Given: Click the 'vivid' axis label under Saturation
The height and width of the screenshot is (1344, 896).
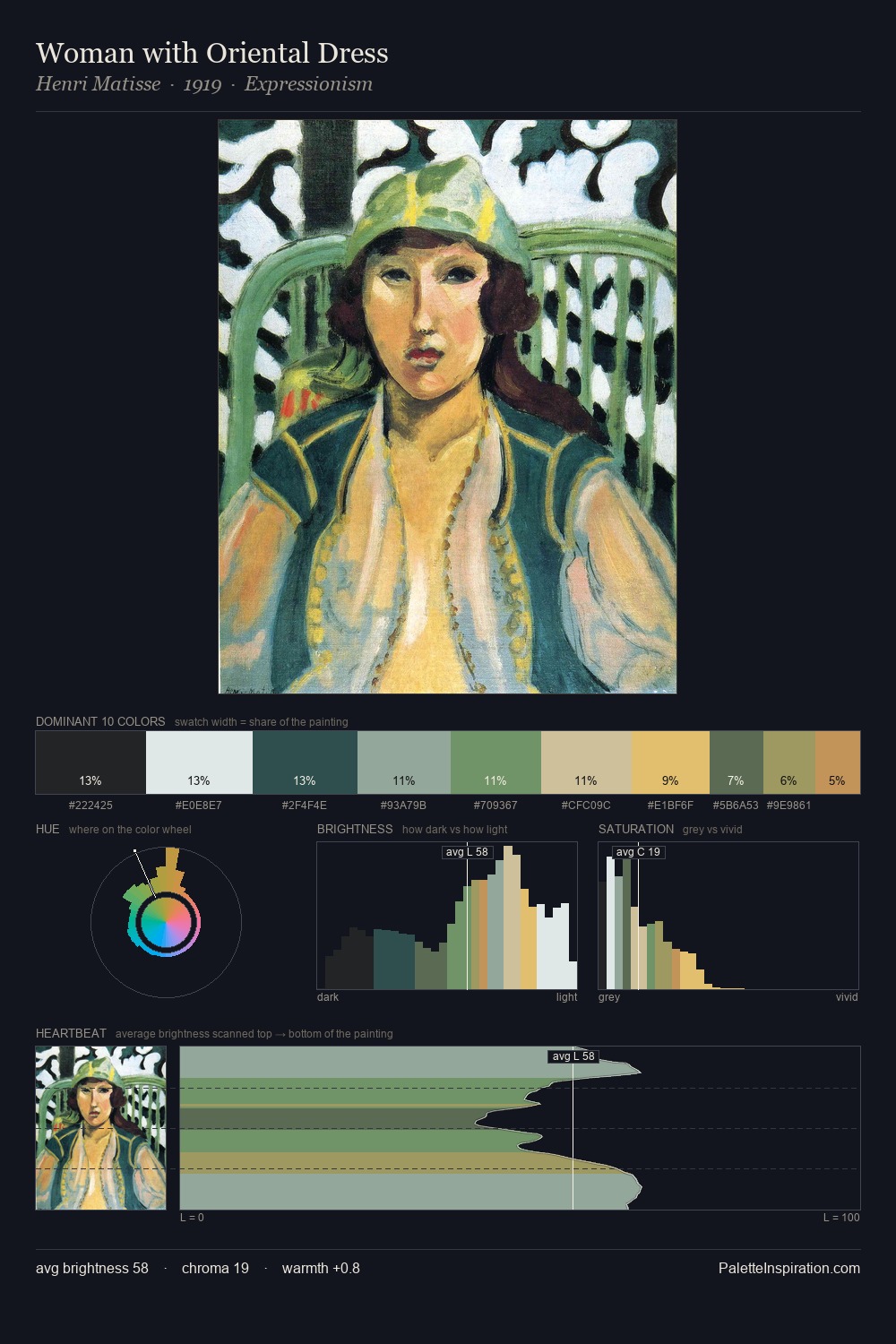Looking at the screenshot, I should [847, 996].
